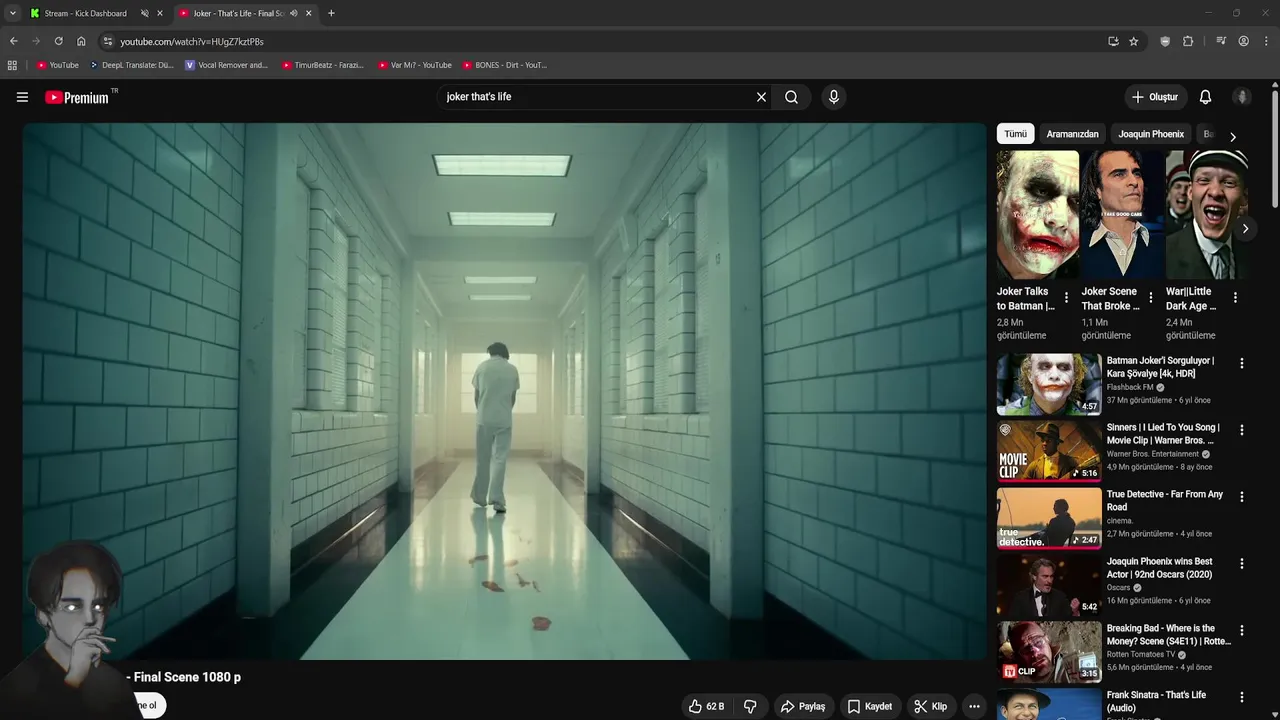Viewport: 1280px width, 720px height.
Task: Install app icon in address bar
Action: coord(1113,41)
